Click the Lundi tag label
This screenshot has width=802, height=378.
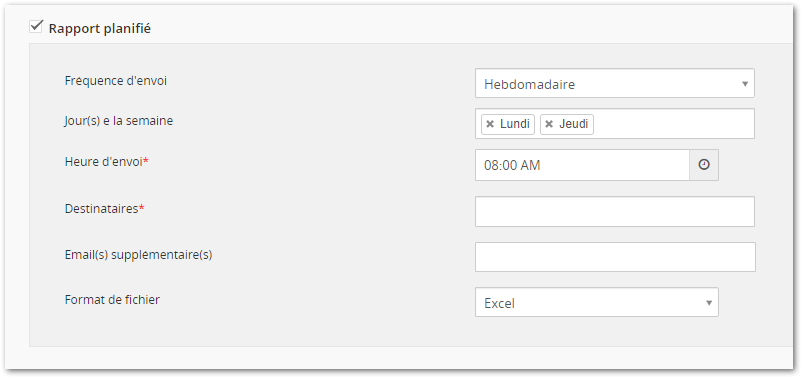click(x=515, y=124)
